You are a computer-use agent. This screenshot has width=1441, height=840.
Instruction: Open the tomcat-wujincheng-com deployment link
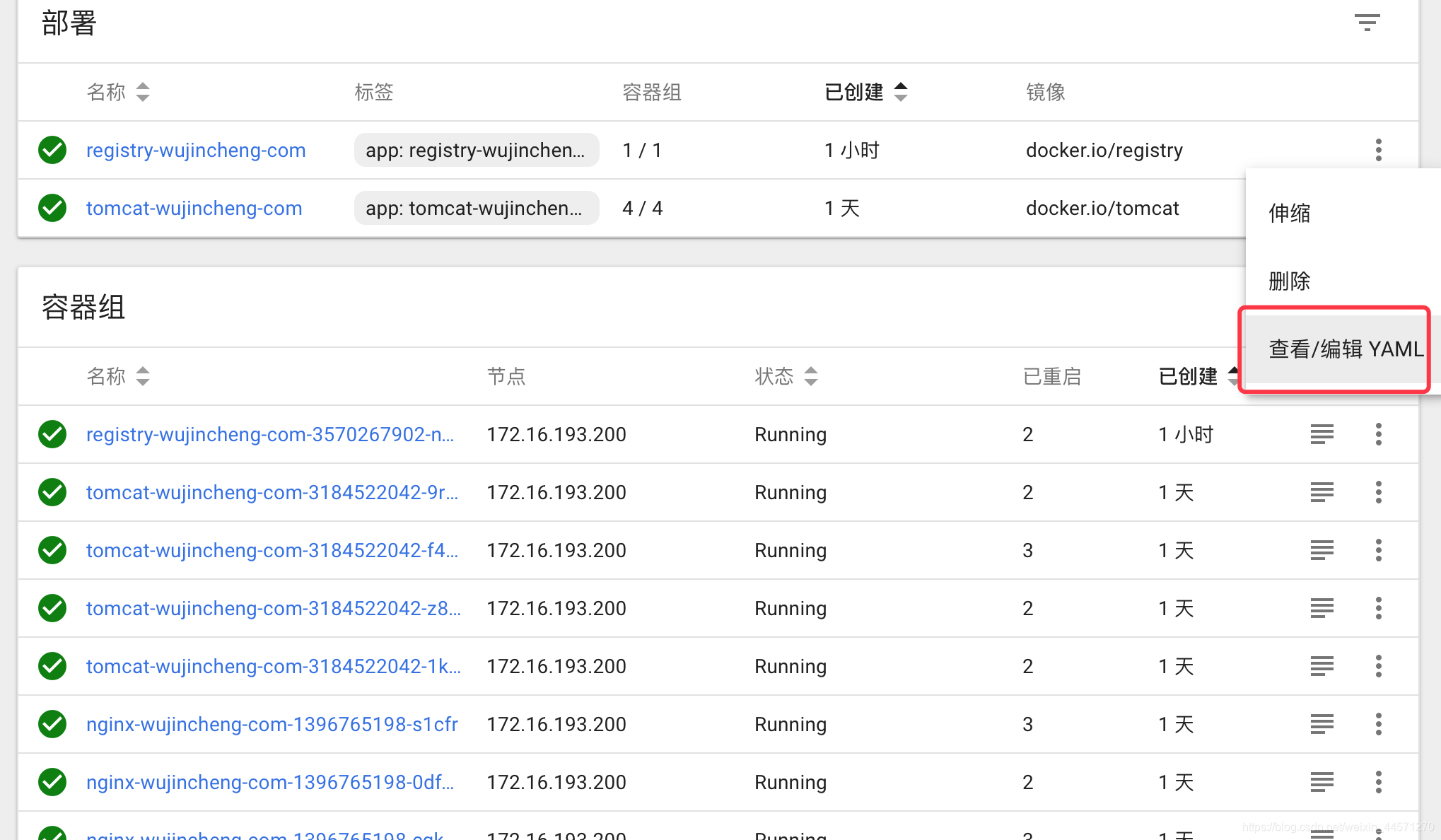click(194, 208)
